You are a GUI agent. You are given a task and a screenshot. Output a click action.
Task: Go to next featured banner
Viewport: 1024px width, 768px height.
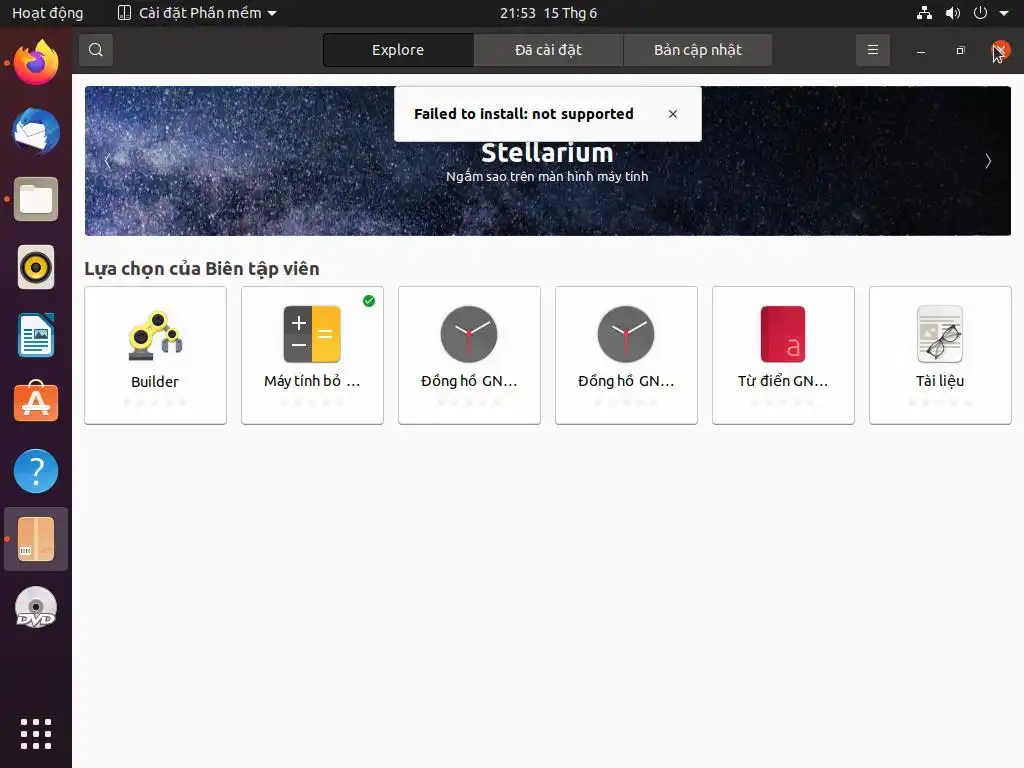[988, 161]
